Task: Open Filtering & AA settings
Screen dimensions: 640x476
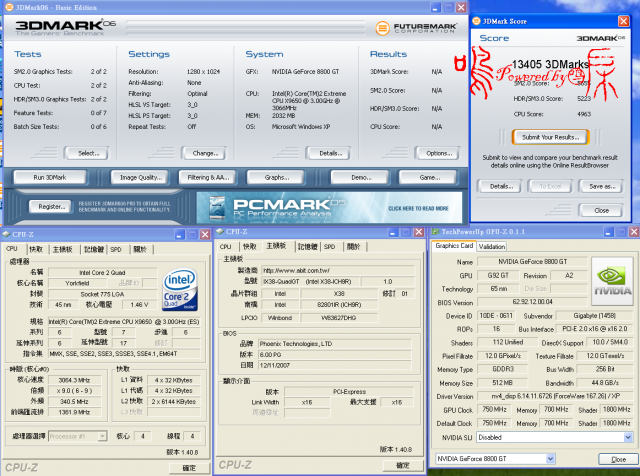Action: coord(208,177)
